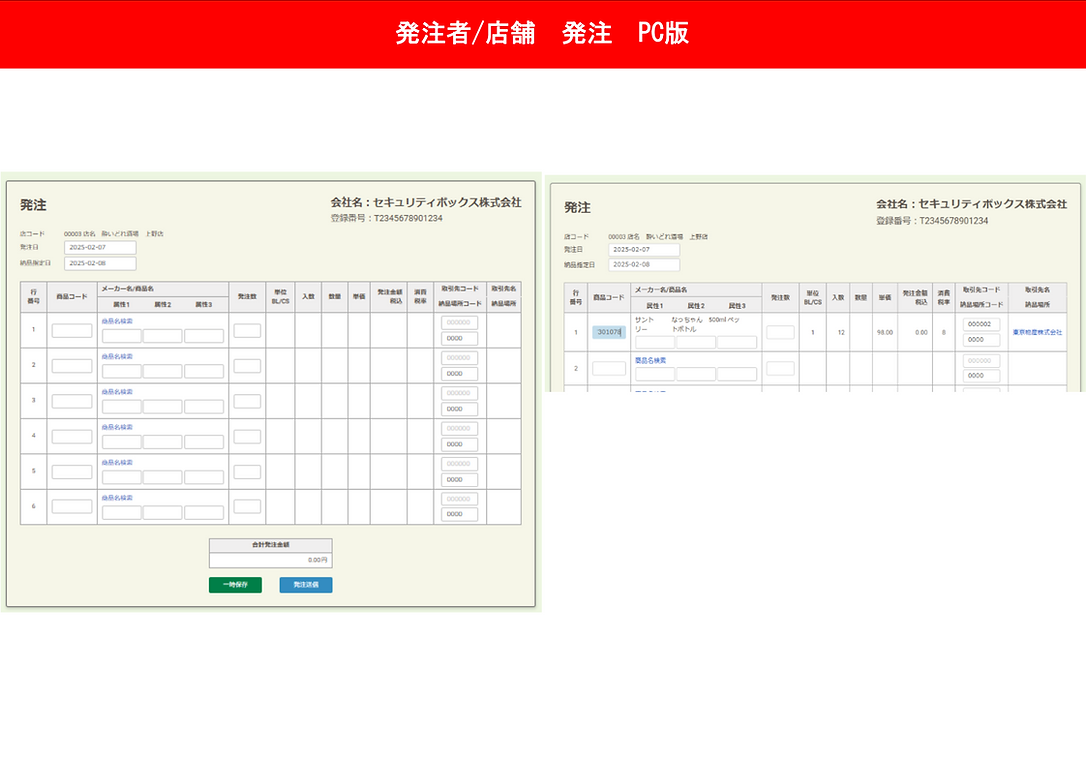Click the 商品コード field containing 301078
The height and width of the screenshot is (761, 1086).
tap(609, 332)
